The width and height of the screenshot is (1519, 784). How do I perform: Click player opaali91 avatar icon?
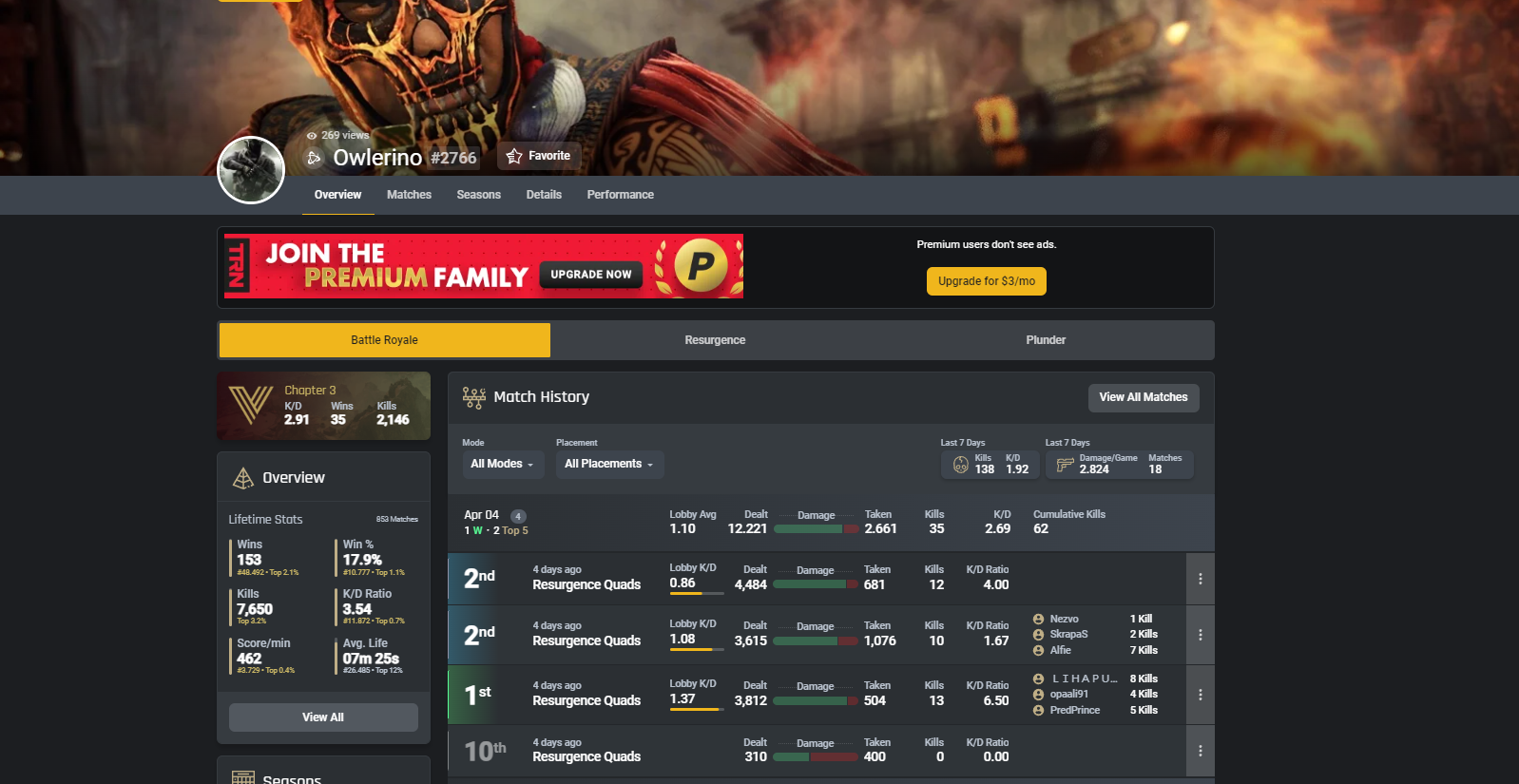(1038, 695)
